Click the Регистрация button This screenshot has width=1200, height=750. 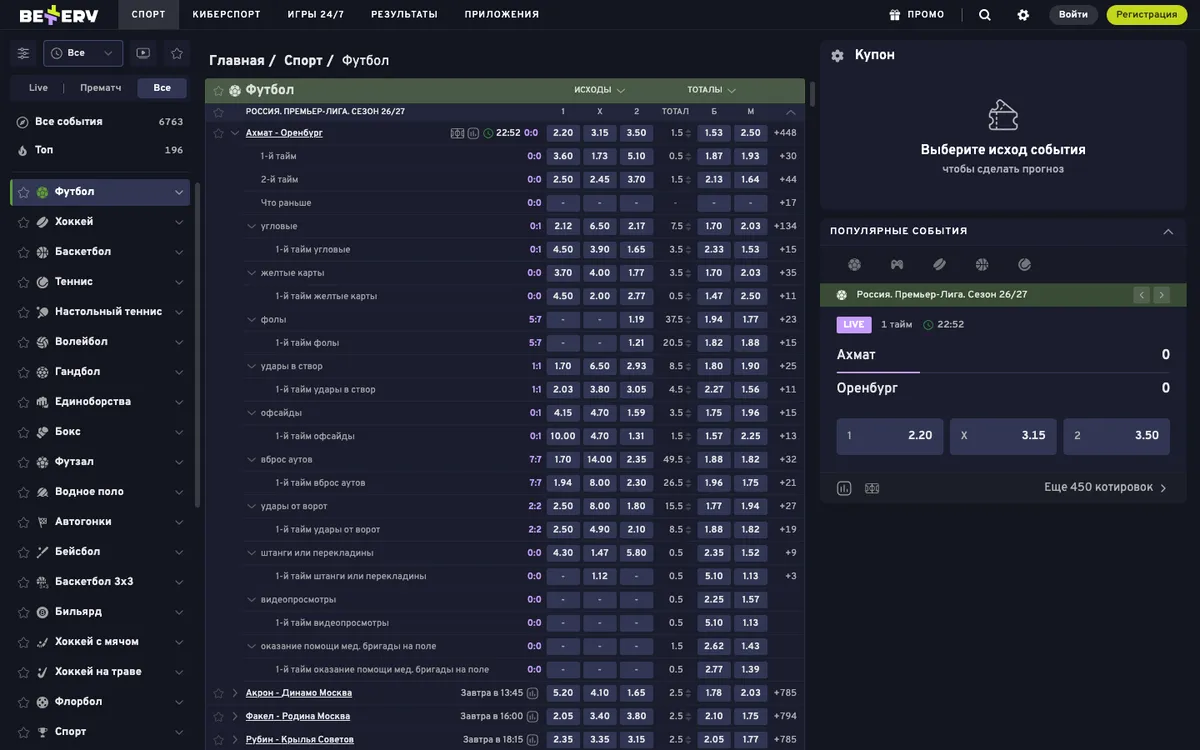click(x=1147, y=15)
